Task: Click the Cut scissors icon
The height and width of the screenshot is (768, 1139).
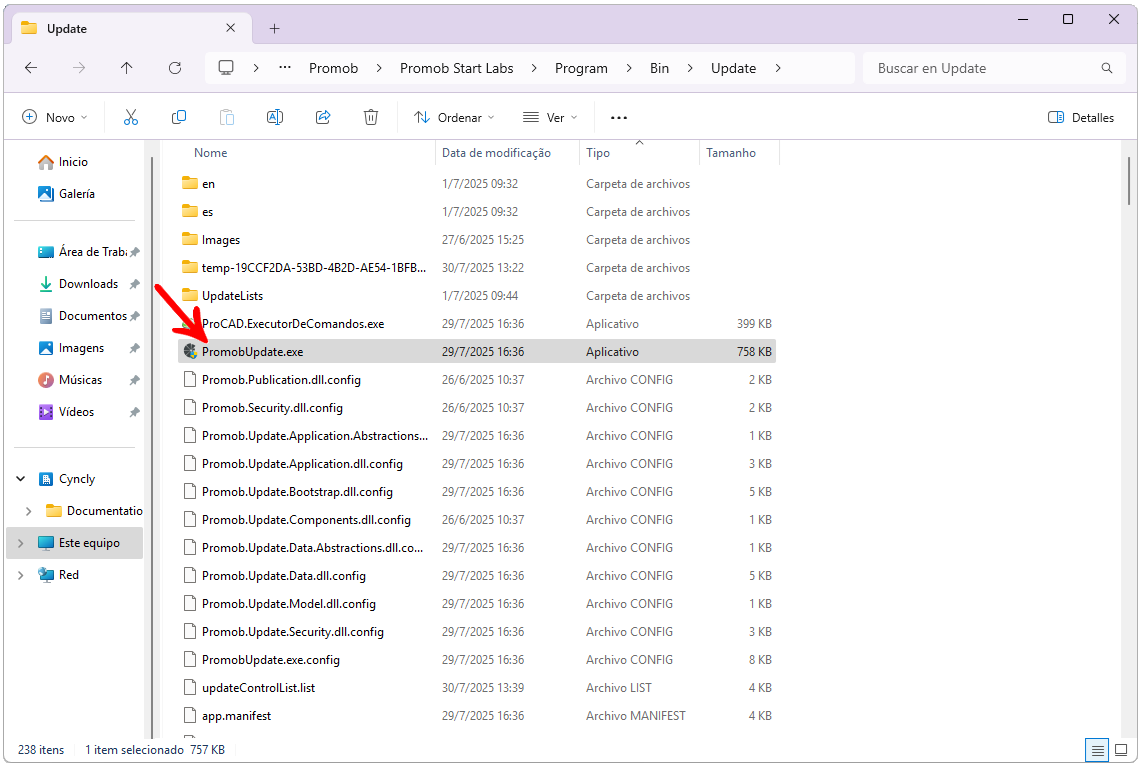Action: click(131, 117)
